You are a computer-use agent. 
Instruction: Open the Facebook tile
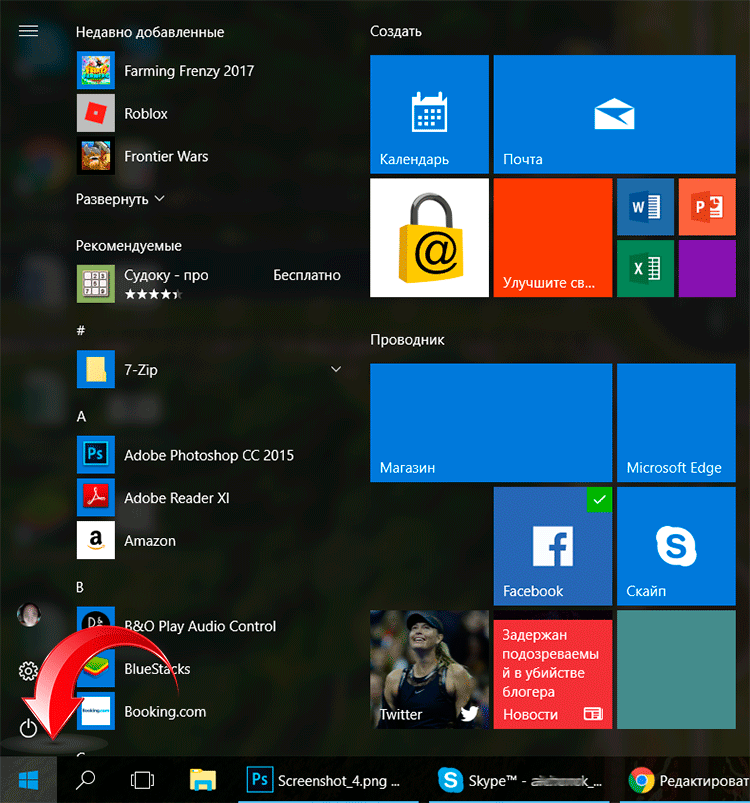[553, 546]
